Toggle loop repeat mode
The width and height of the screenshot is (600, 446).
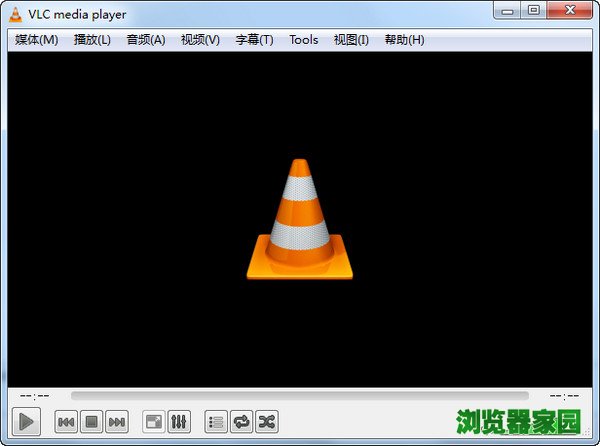point(241,422)
